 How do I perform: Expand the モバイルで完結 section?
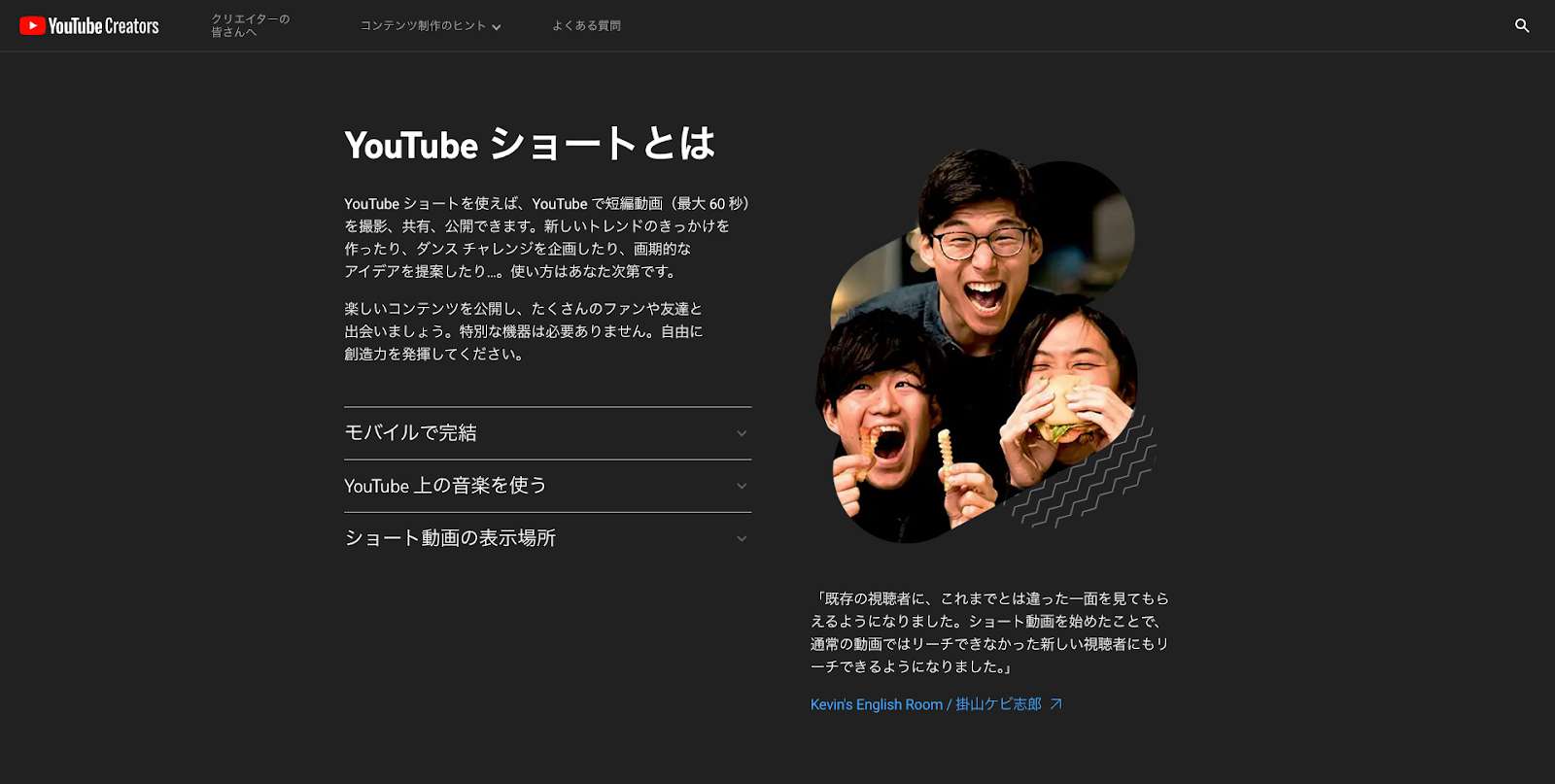(547, 433)
